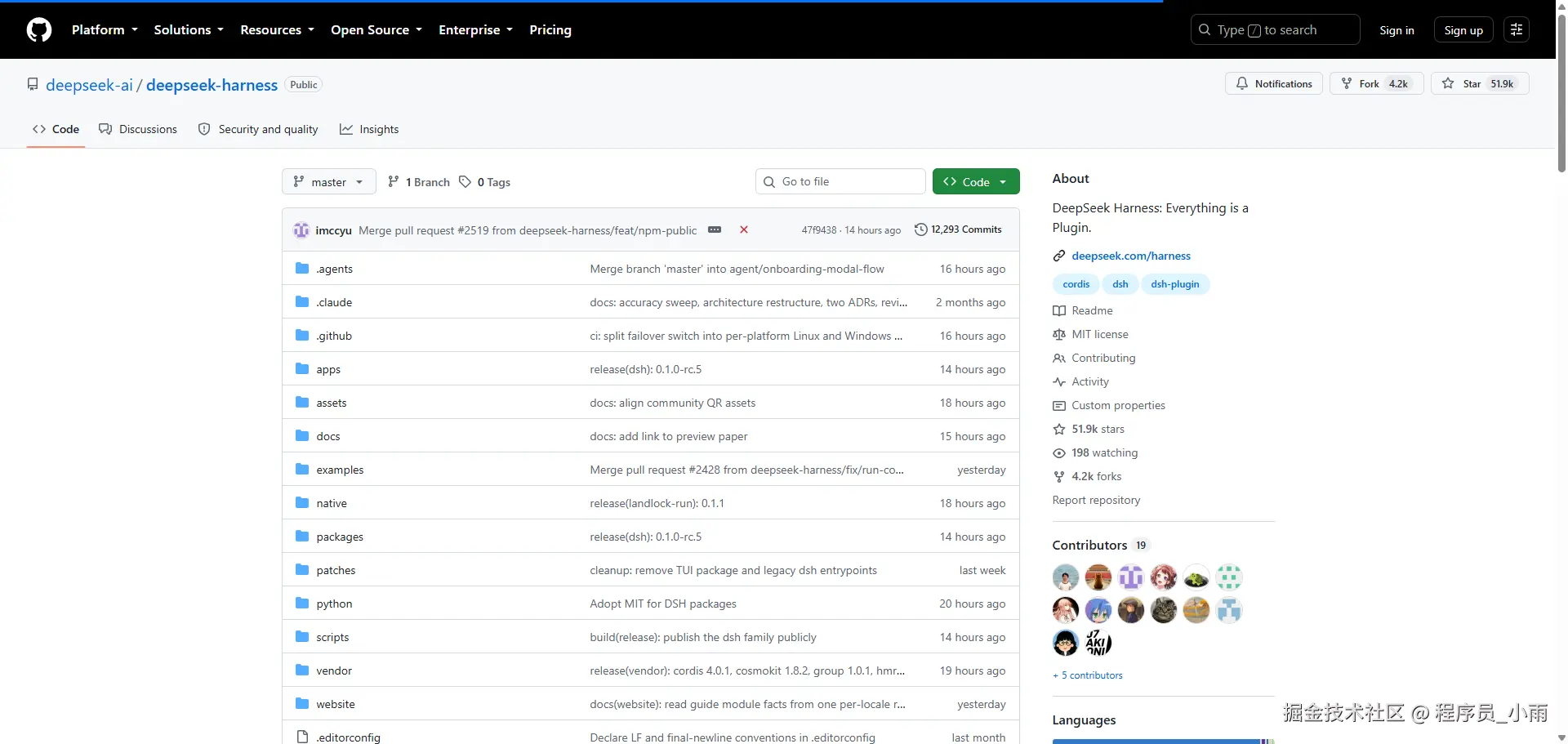Screen dimensions: 1568x744
Task: Expand the Resources menu
Action: (x=277, y=30)
